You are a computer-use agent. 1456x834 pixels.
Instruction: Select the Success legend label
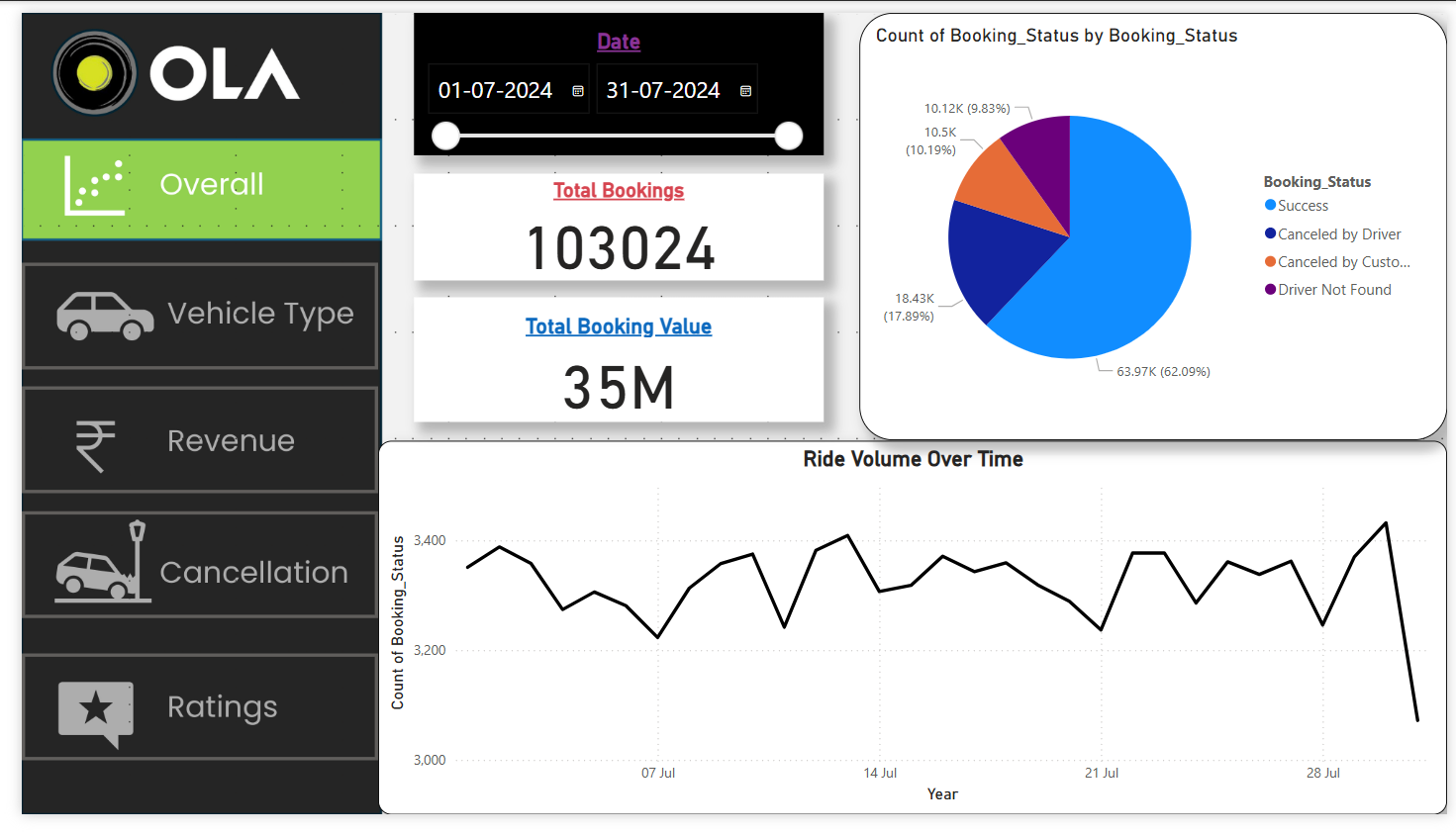coord(1303,206)
